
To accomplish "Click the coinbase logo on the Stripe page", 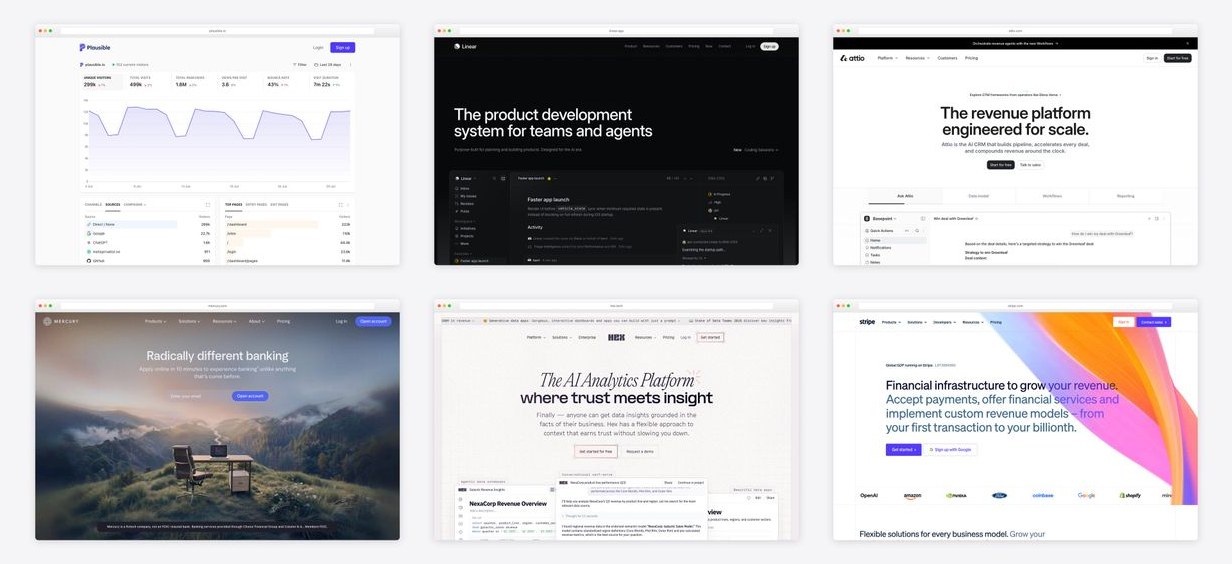I will 1043,495.
